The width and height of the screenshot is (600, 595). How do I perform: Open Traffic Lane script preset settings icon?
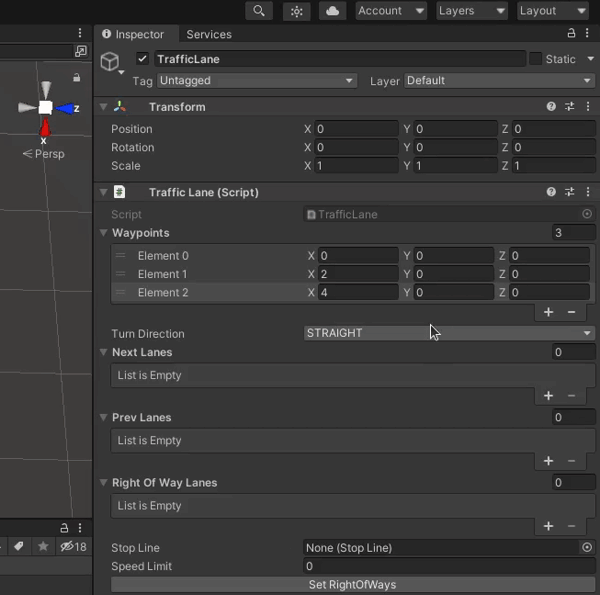tap(569, 192)
